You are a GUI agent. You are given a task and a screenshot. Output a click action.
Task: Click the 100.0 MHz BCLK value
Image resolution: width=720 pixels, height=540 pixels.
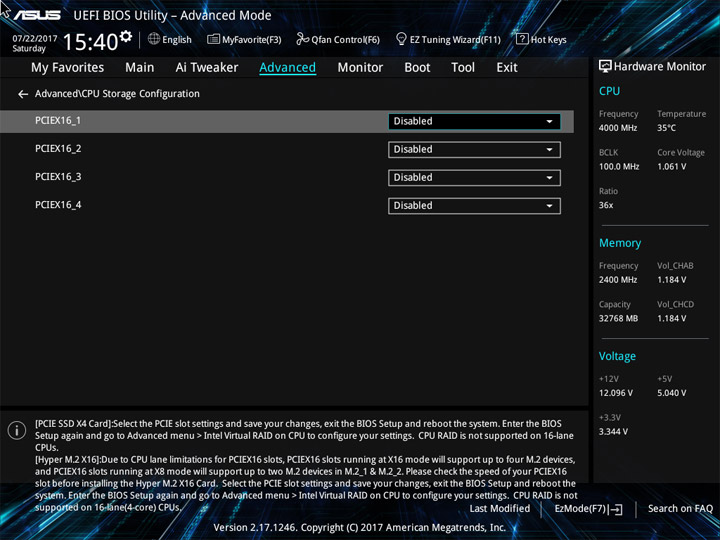(x=619, y=167)
